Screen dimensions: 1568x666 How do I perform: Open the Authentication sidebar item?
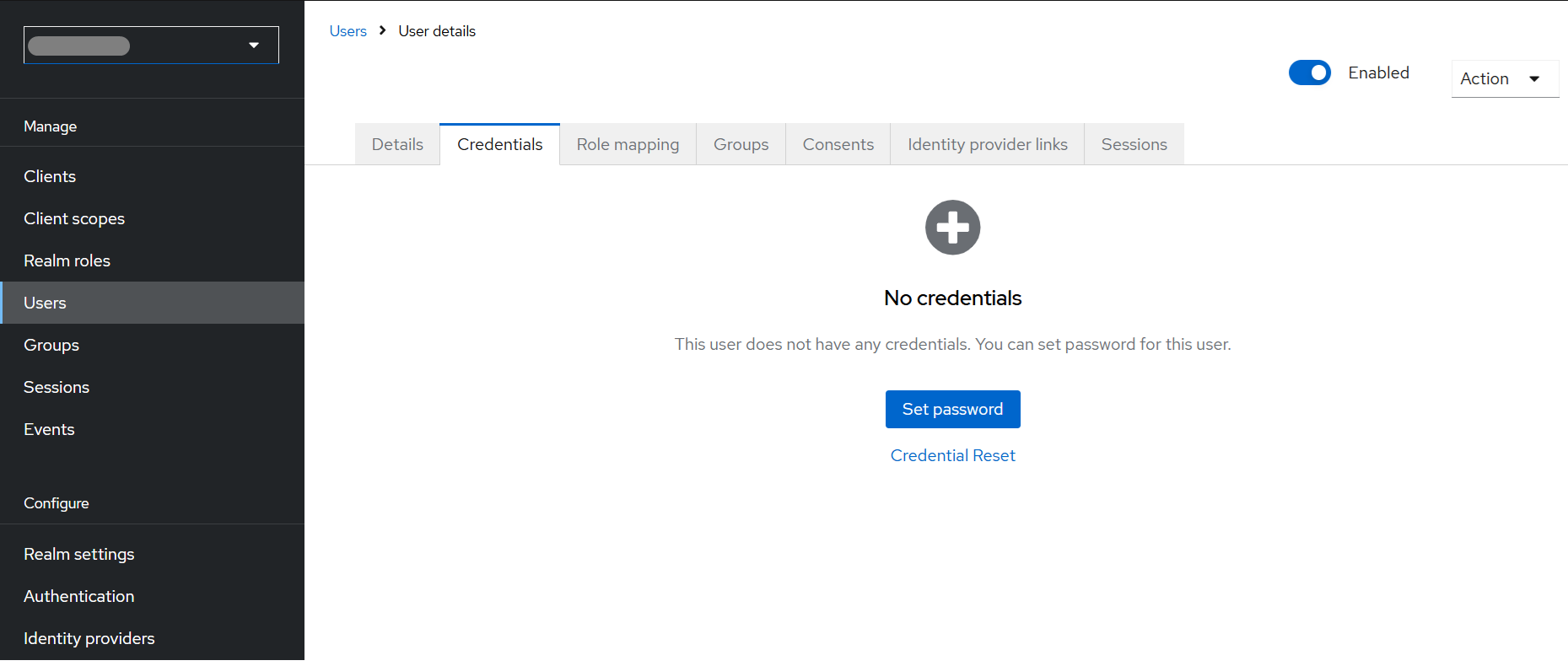pyautogui.click(x=78, y=596)
